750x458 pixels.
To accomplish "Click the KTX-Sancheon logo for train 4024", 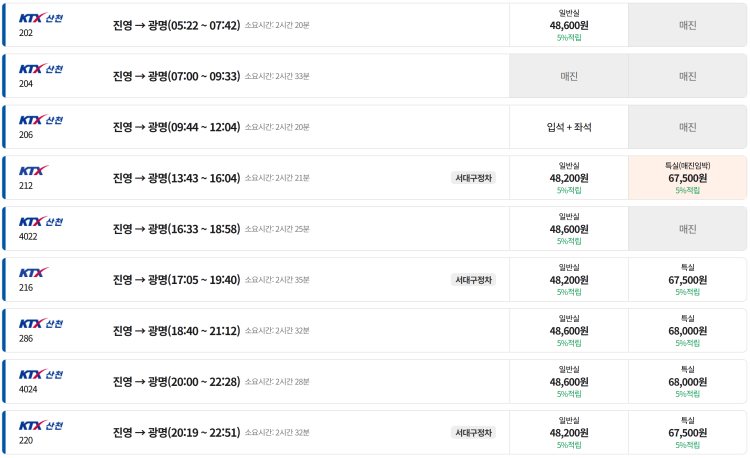I will click(x=41, y=374).
